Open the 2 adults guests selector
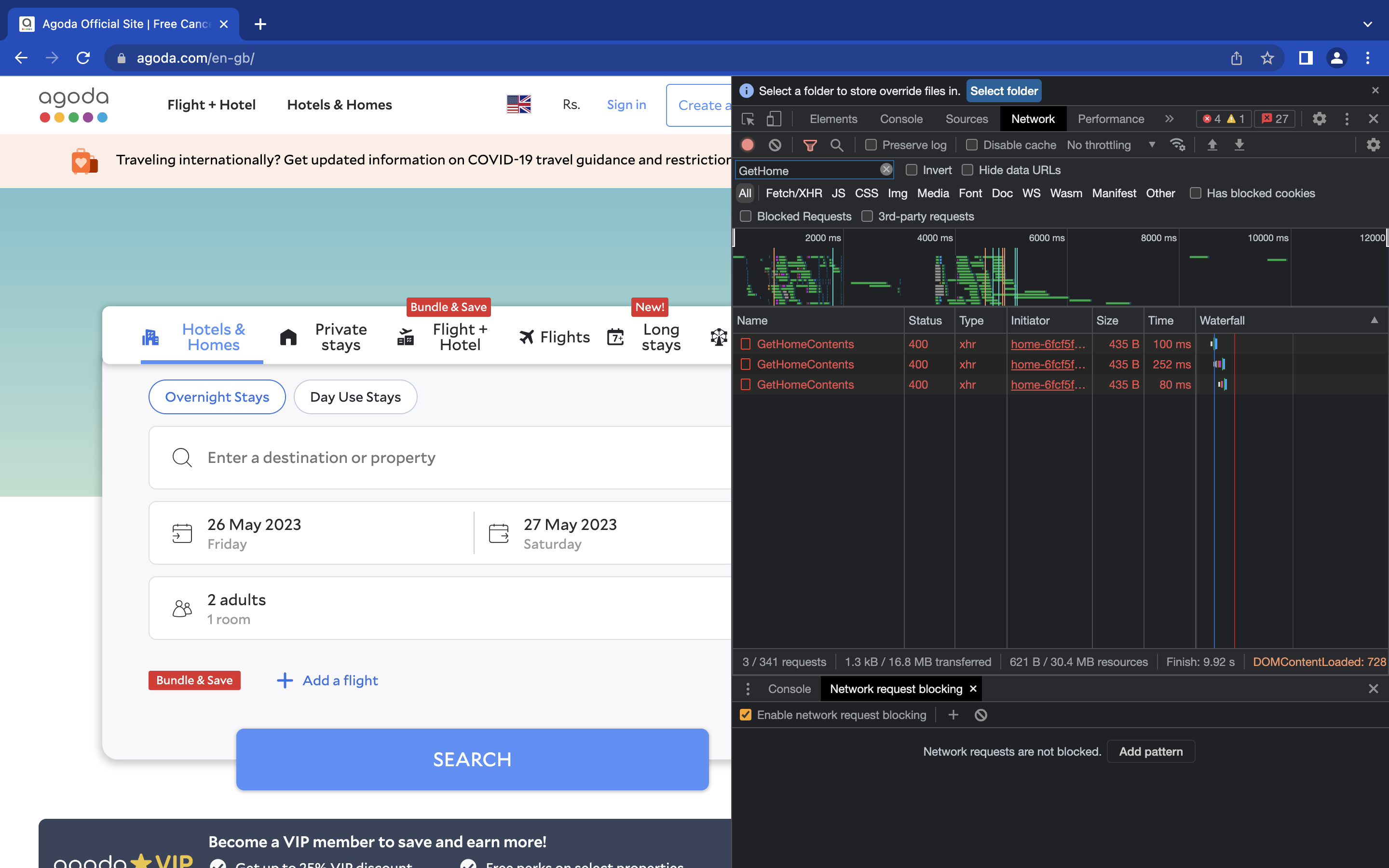 tap(440, 608)
